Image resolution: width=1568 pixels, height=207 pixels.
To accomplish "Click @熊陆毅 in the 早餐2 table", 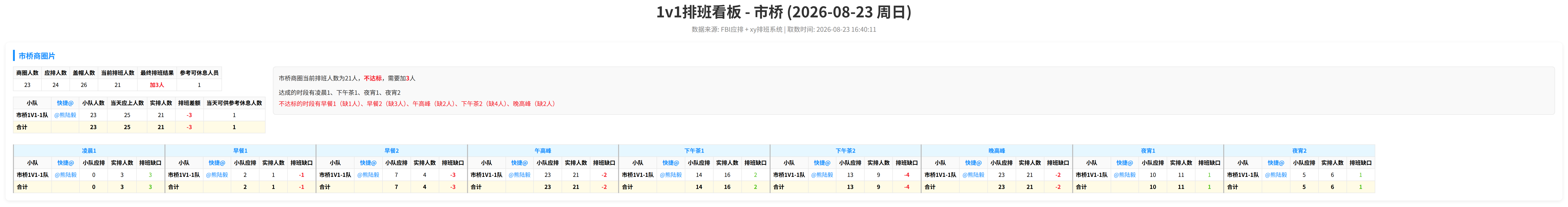I will (368, 175).
